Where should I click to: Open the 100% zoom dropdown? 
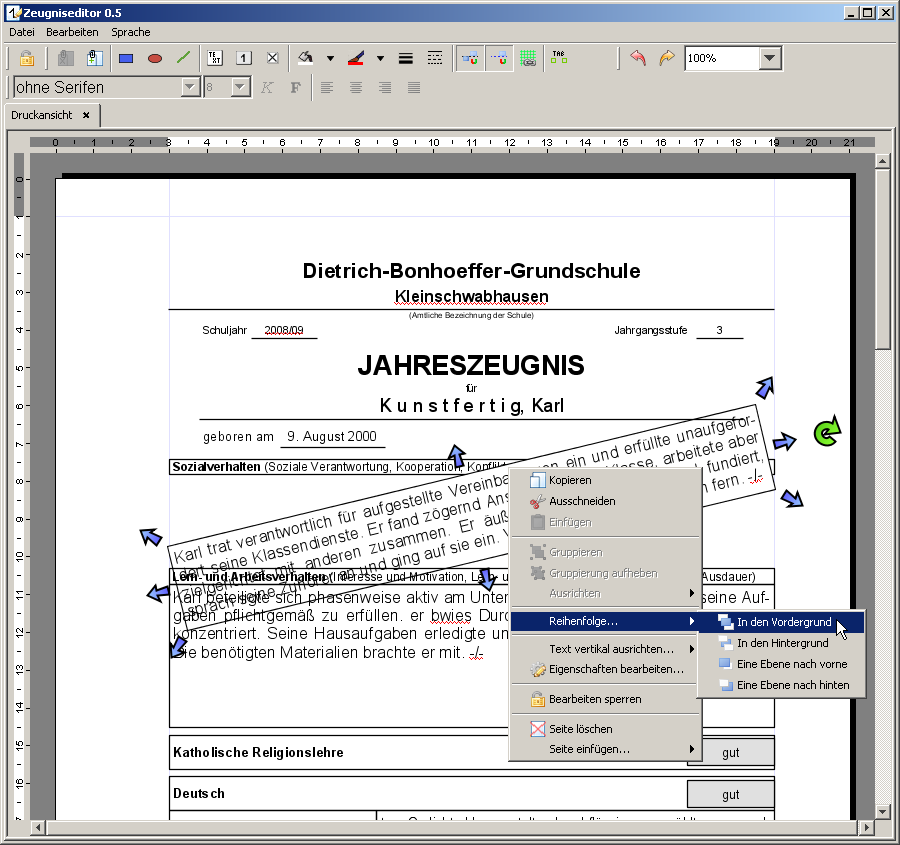768,58
